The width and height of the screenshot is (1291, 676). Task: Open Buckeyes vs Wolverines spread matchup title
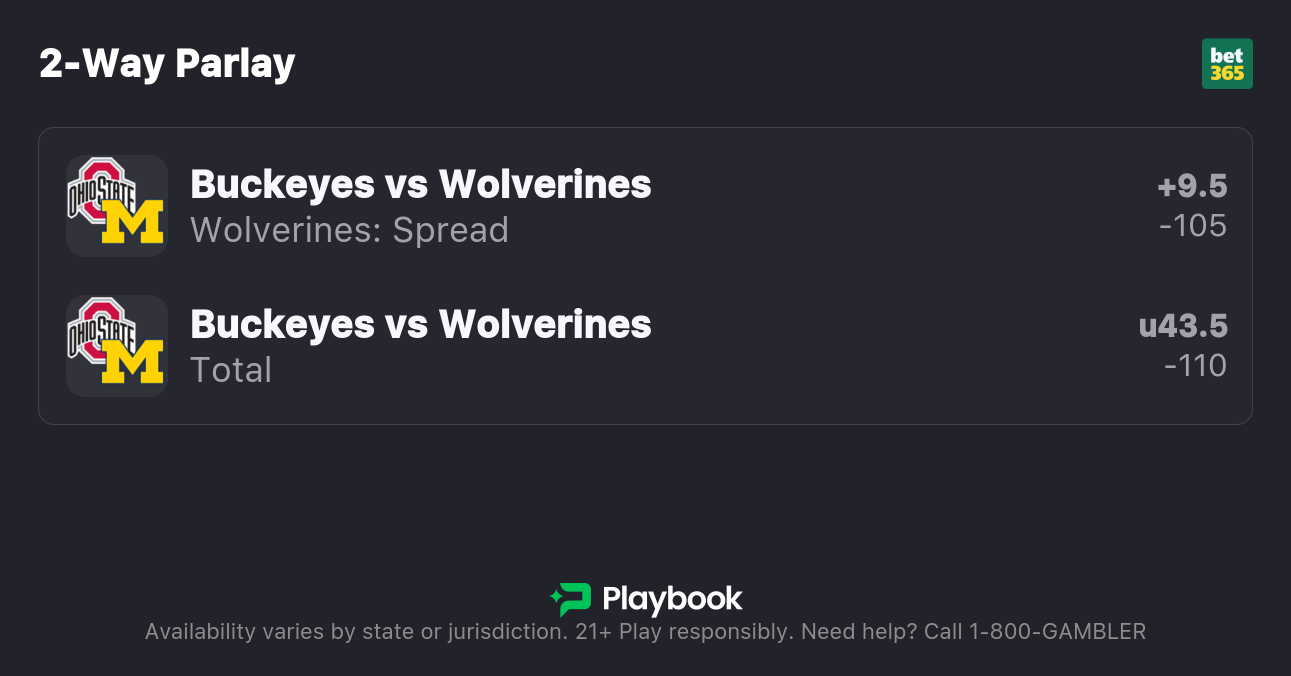pyautogui.click(x=420, y=184)
